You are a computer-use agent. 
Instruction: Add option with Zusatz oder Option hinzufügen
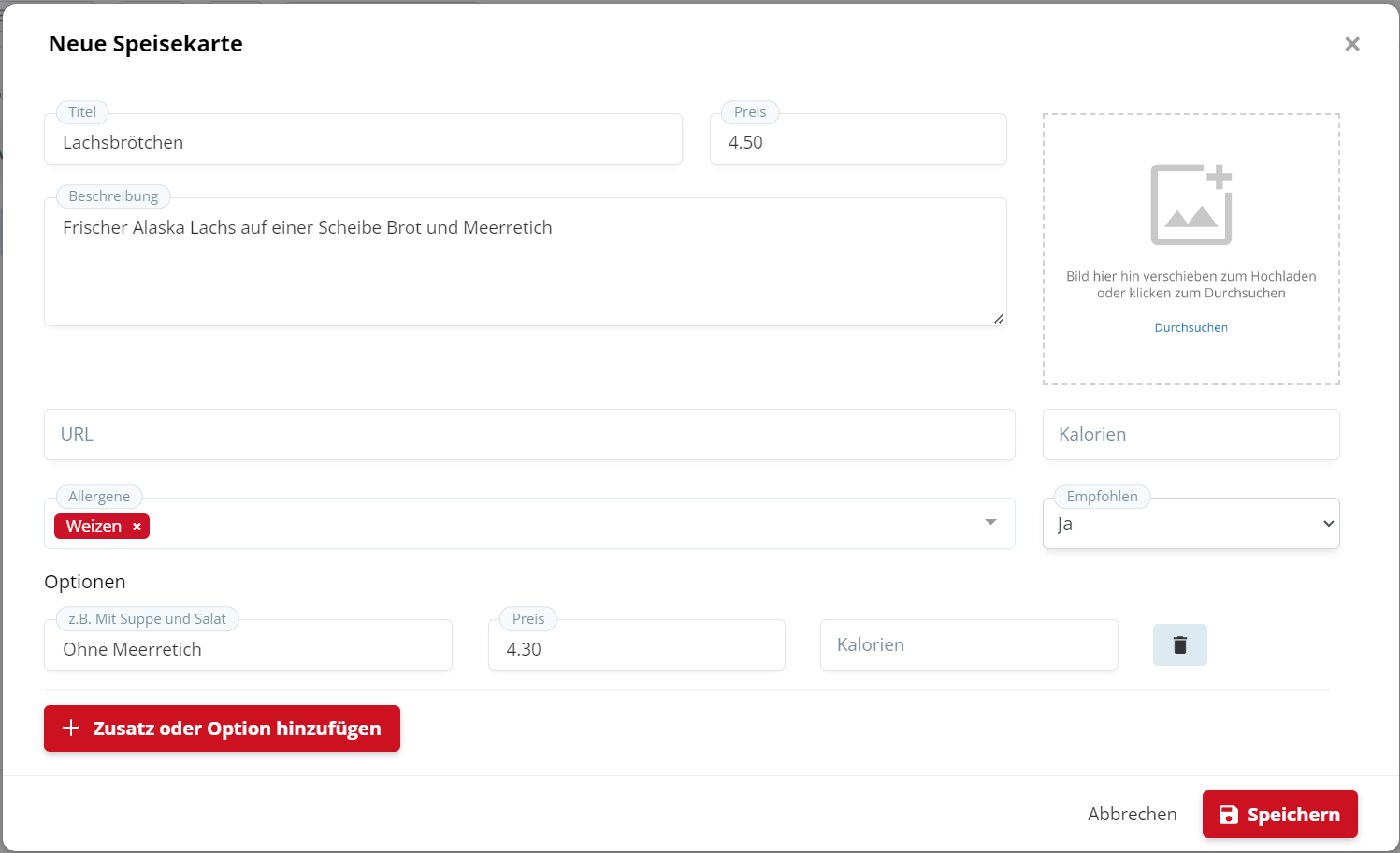click(x=222, y=729)
